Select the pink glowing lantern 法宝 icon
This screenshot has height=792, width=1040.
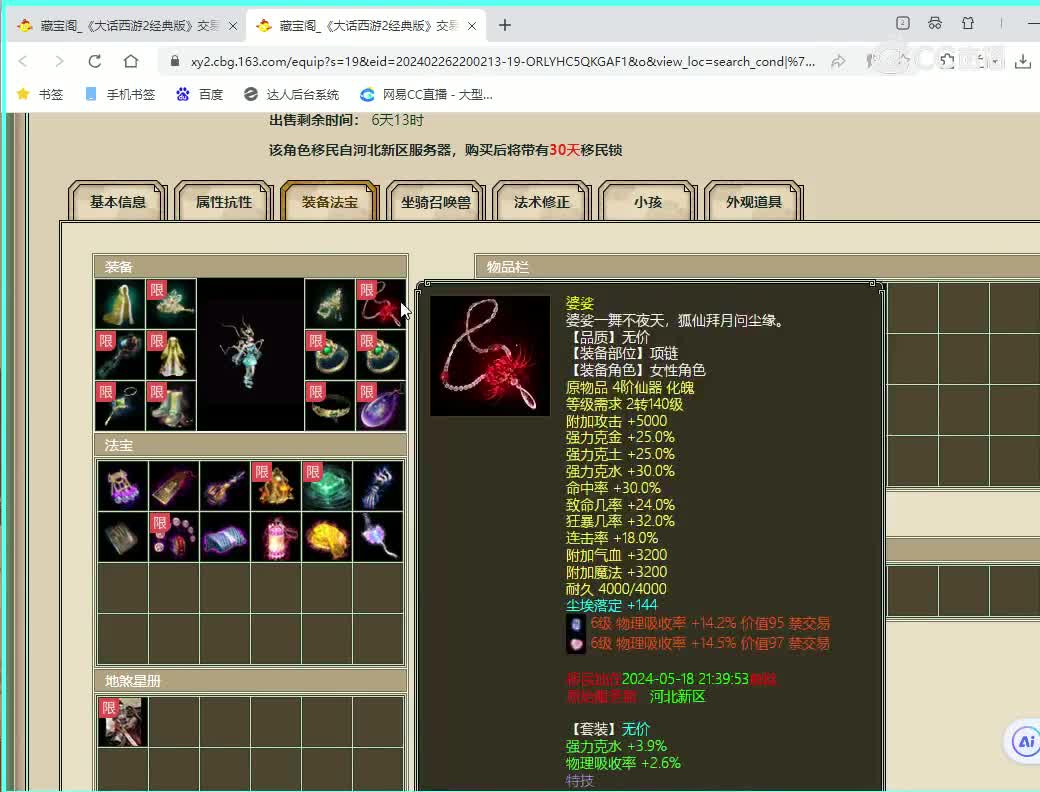click(276, 537)
